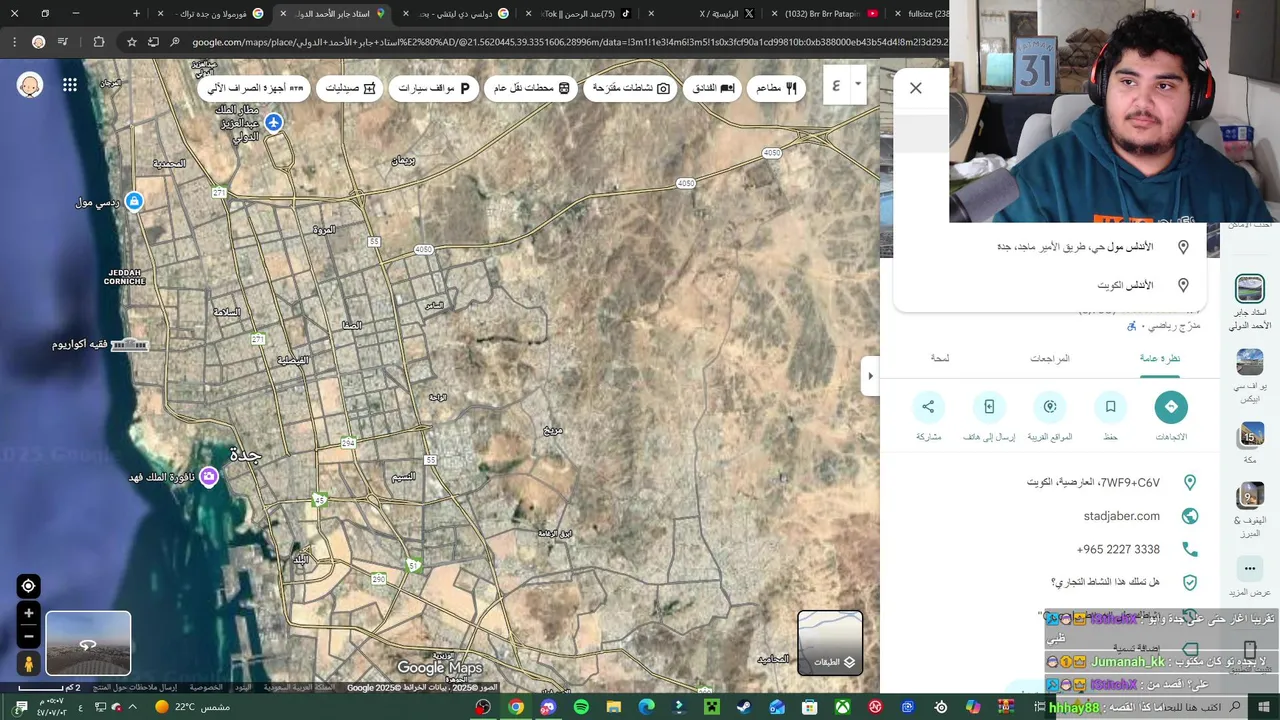
Task: Open the Xbox app in the taskbar
Action: 842,707
